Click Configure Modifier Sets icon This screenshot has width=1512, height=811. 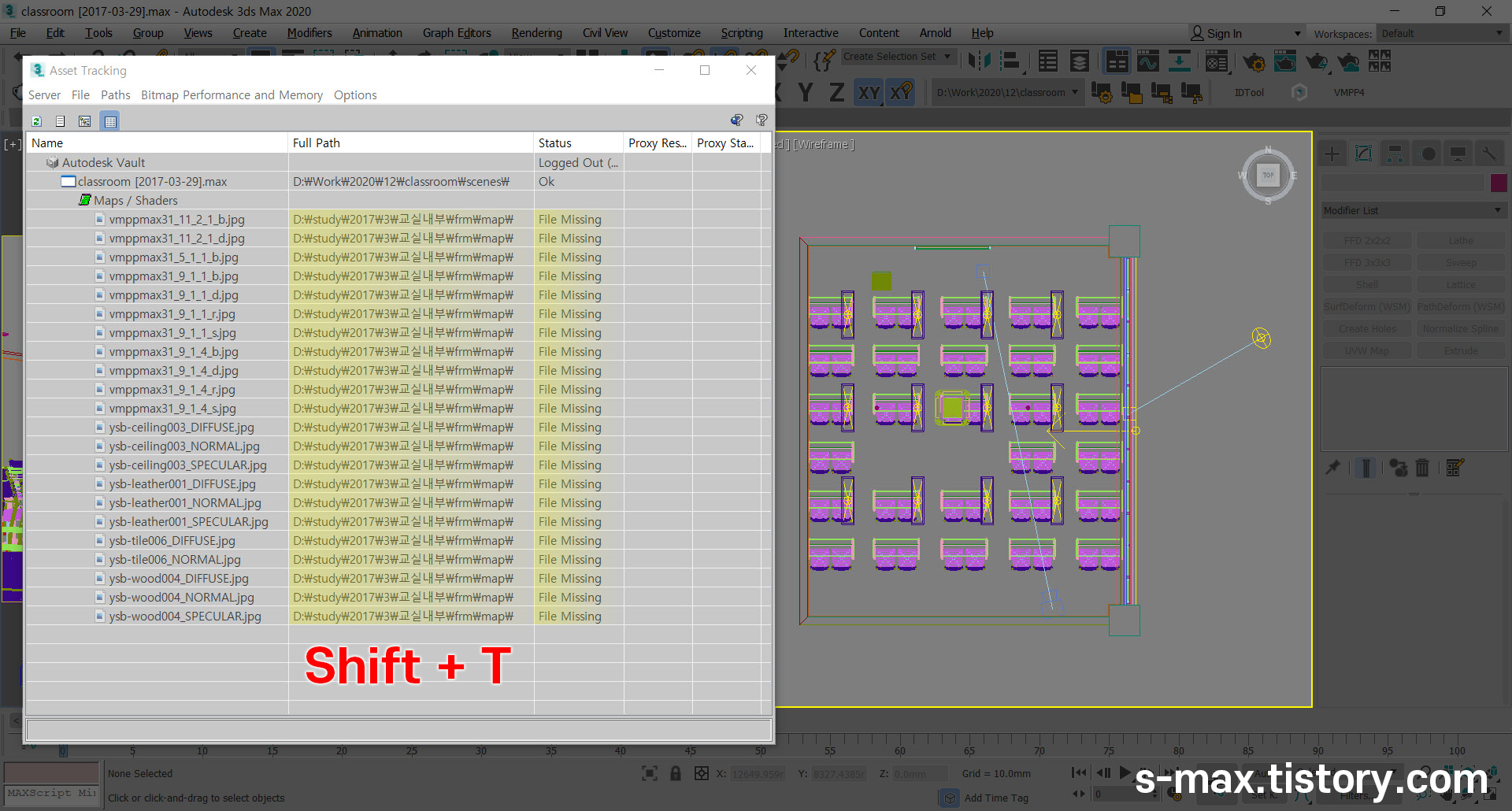1455,468
